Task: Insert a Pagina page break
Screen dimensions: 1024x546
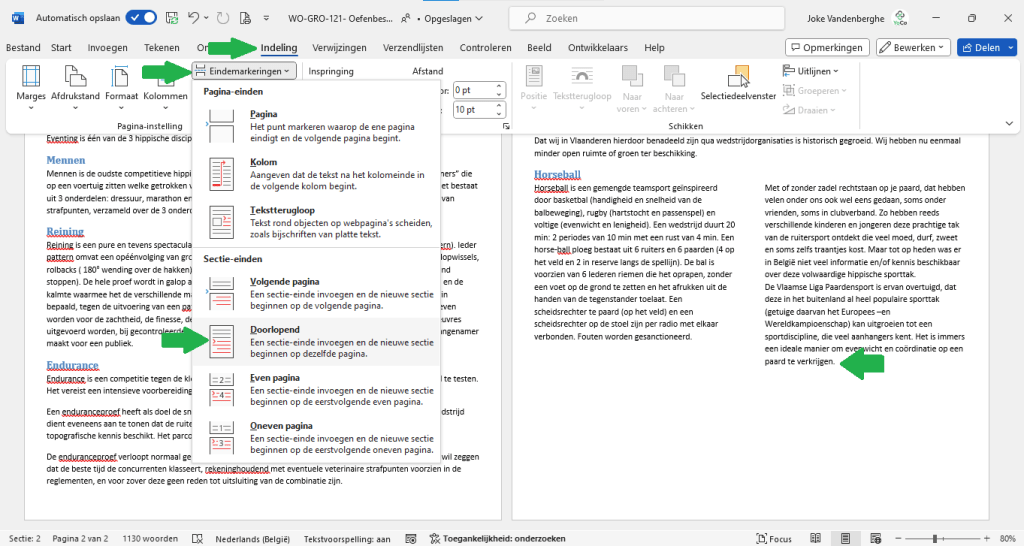Action: click(x=316, y=125)
